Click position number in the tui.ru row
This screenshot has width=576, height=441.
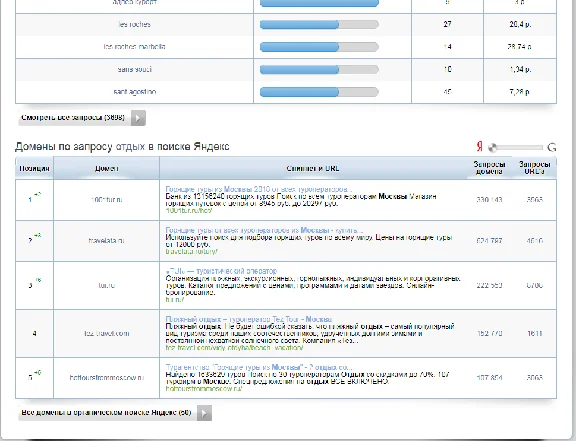[x=30, y=286]
